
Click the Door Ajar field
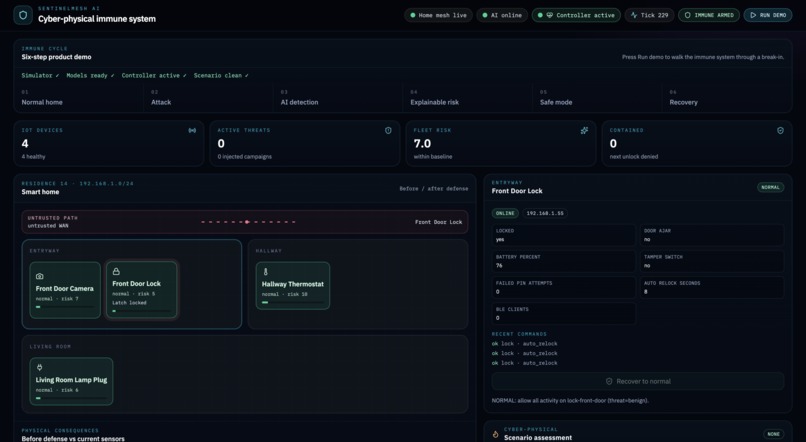click(x=712, y=235)
